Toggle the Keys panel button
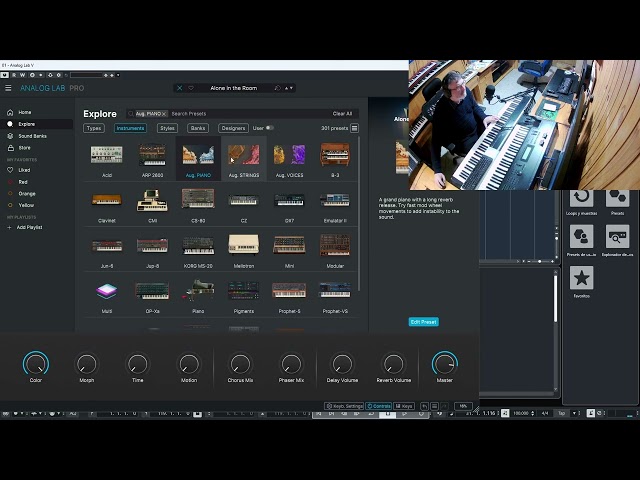Image resolution: width=640 pixels, height=480 pixels. click(404, 406)
